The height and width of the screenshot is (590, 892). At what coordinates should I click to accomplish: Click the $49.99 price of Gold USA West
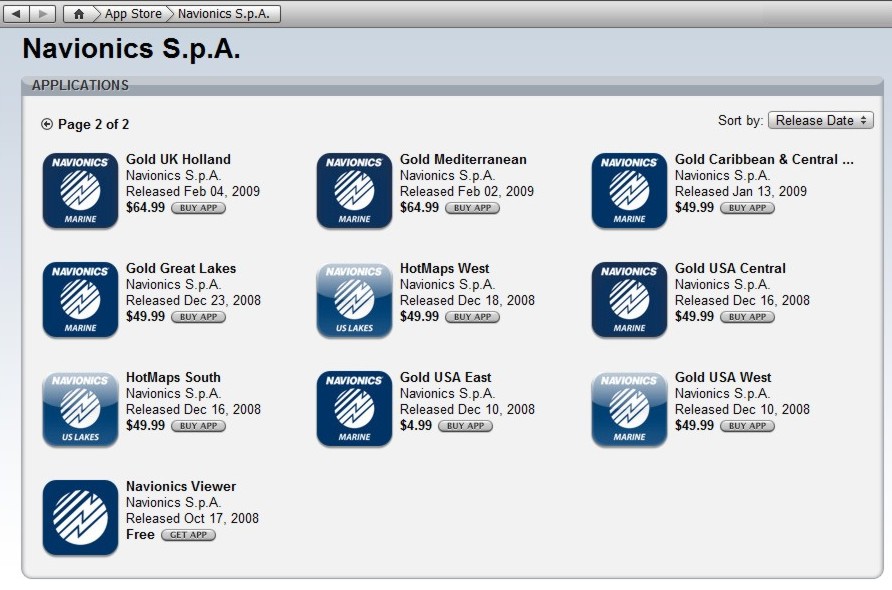(694, 426)
